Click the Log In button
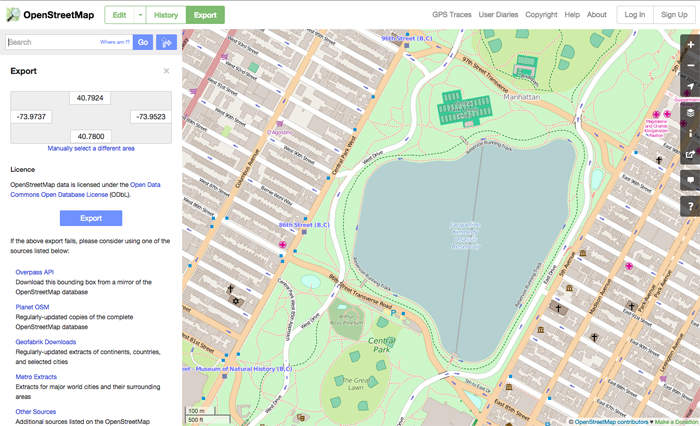700x426 pixels. tap(634, 15)
